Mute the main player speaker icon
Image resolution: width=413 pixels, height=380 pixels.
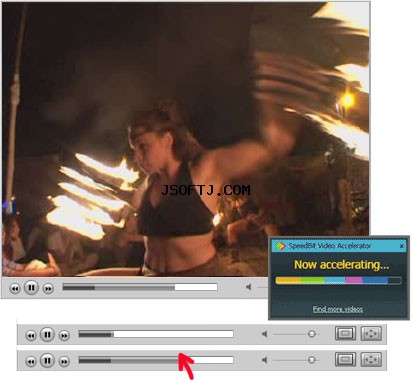click(x=249, y=287)
